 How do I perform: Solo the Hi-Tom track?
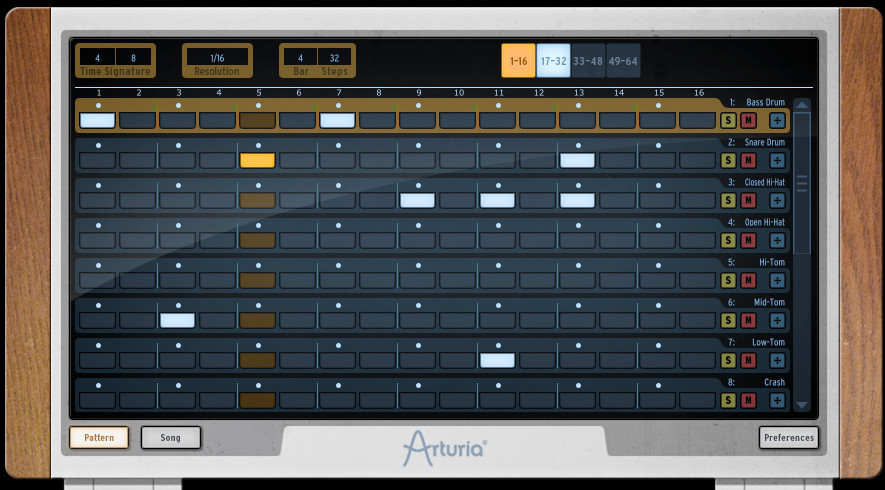pos(728,281)
